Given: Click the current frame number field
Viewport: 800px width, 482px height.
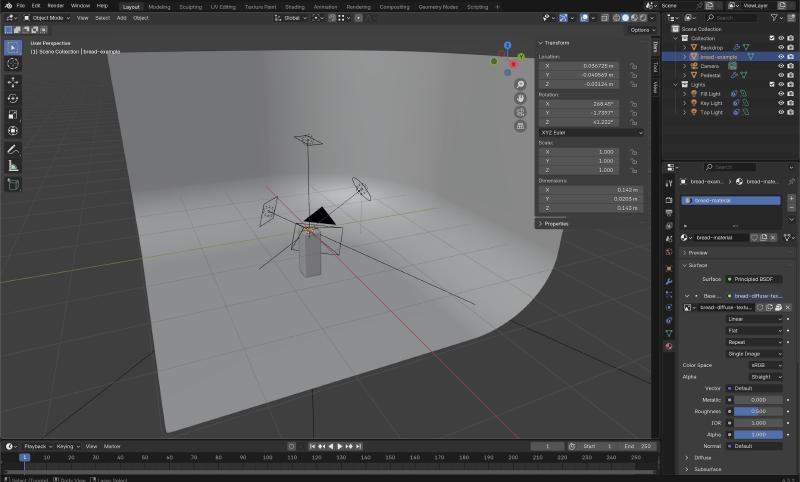Looking at the screenshot, I should (547, 446).
